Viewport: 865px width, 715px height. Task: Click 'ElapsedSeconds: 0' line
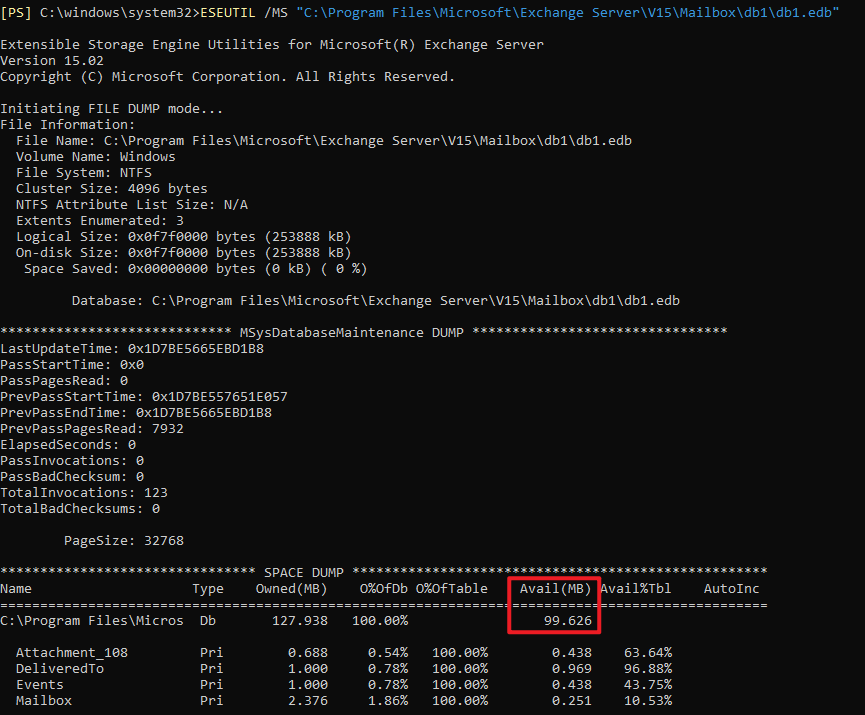[68, 445]
